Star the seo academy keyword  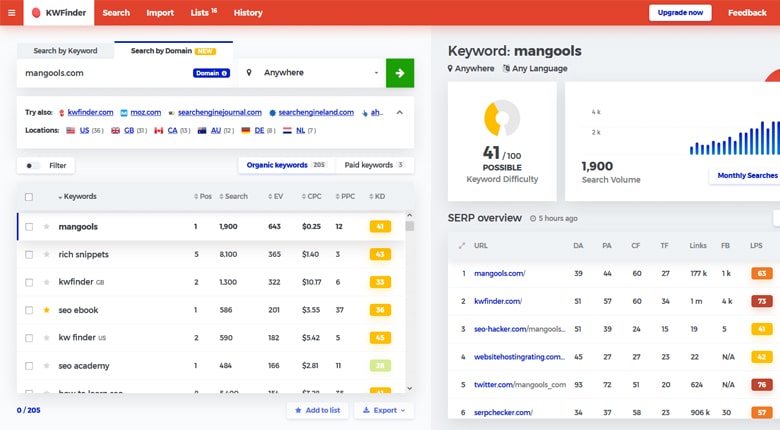pyautogui.click(x=47, y=366)
